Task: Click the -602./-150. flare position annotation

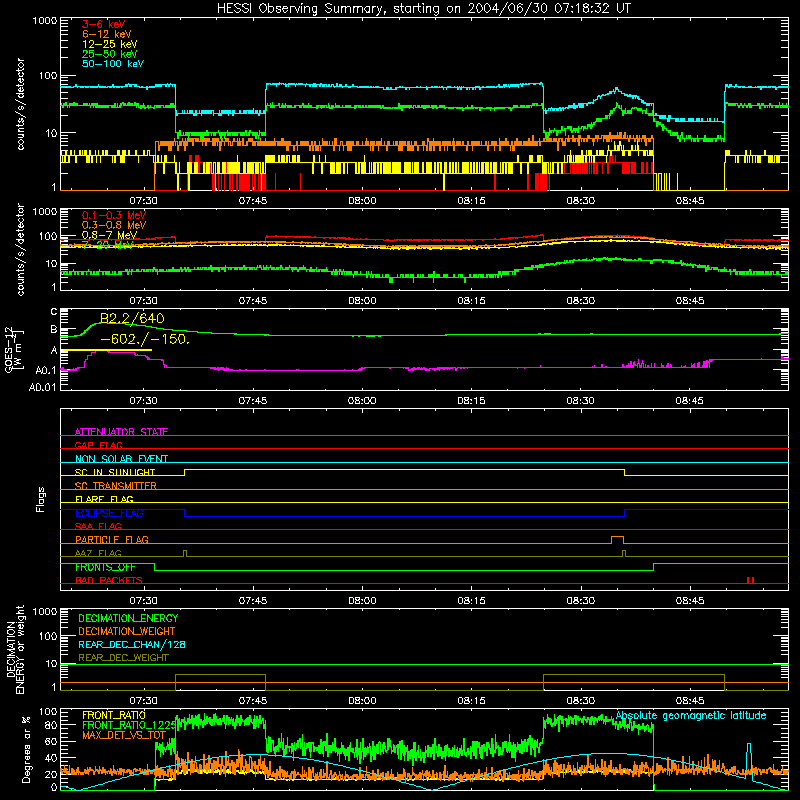Action: (x=145, y=339)
